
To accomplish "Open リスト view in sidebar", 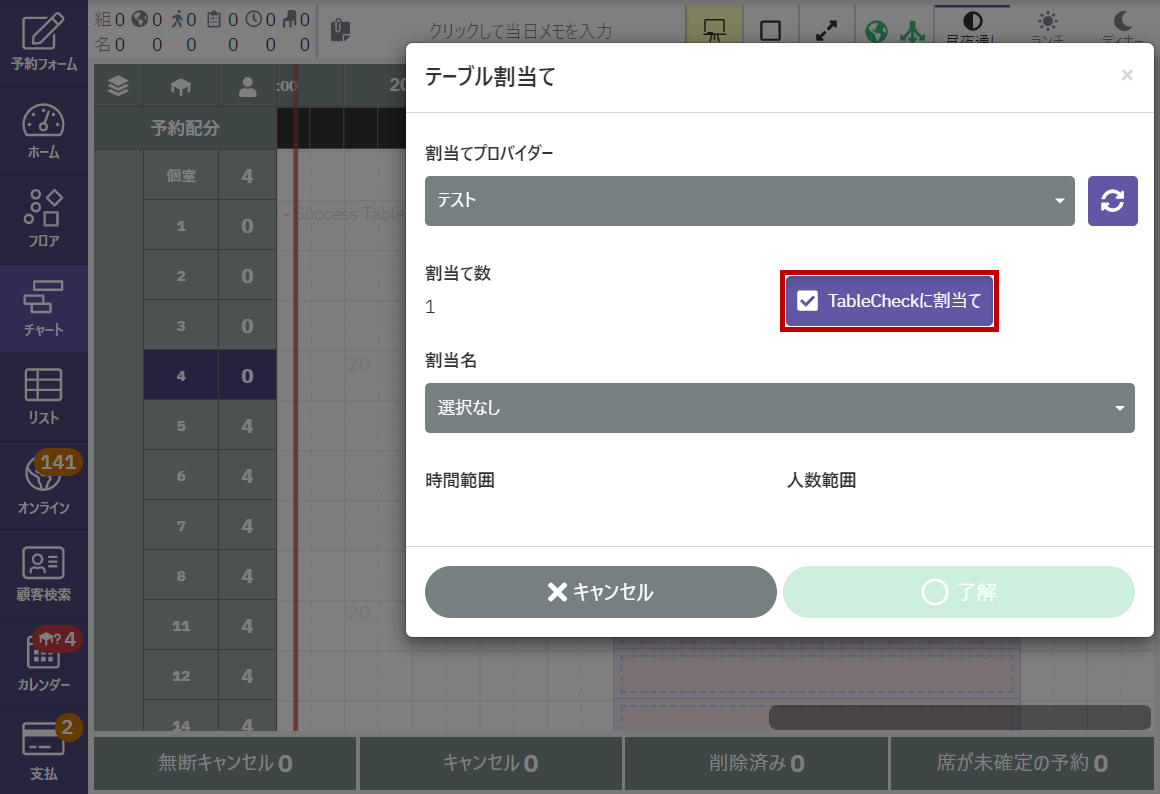I will click(x=43, y=396).
